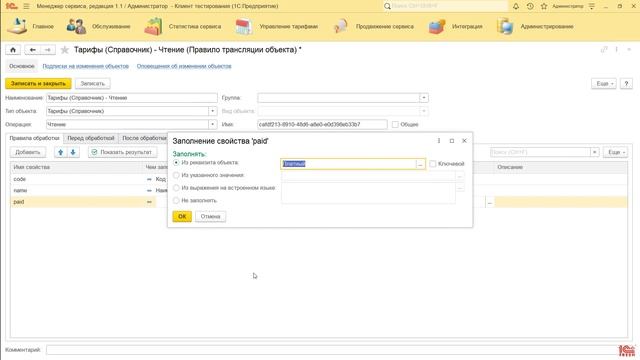Screen dimensions: 640x360
Task: Click the Имя identifier field
Action: 322,124
